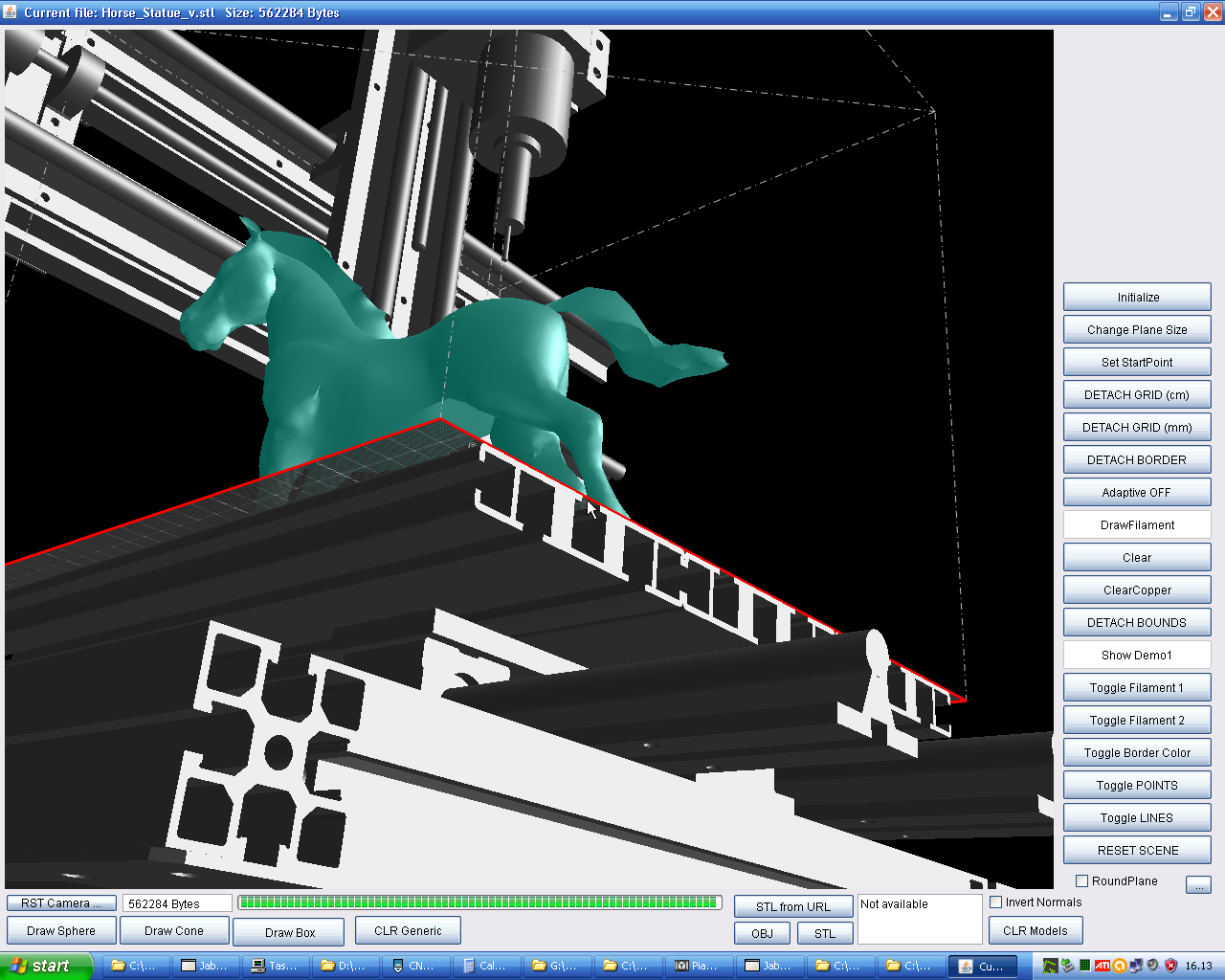The image size is (1225, 980).
Task: Click the red shield tray icon
Action: [1170, 966]
